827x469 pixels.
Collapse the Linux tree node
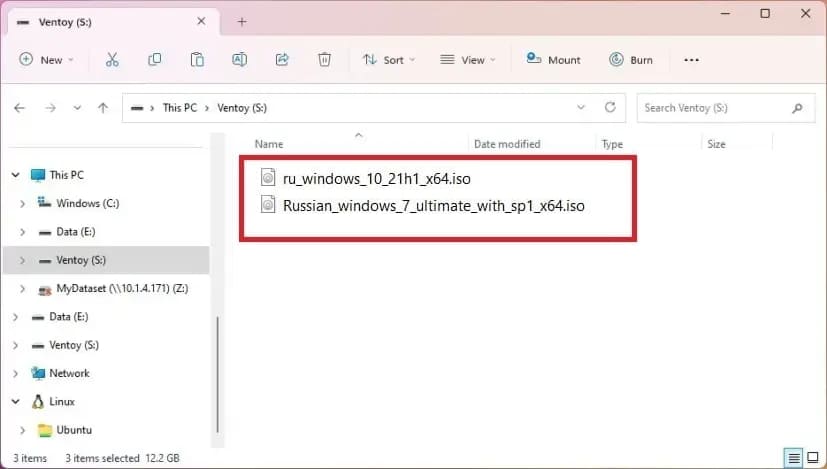(15, 402)
